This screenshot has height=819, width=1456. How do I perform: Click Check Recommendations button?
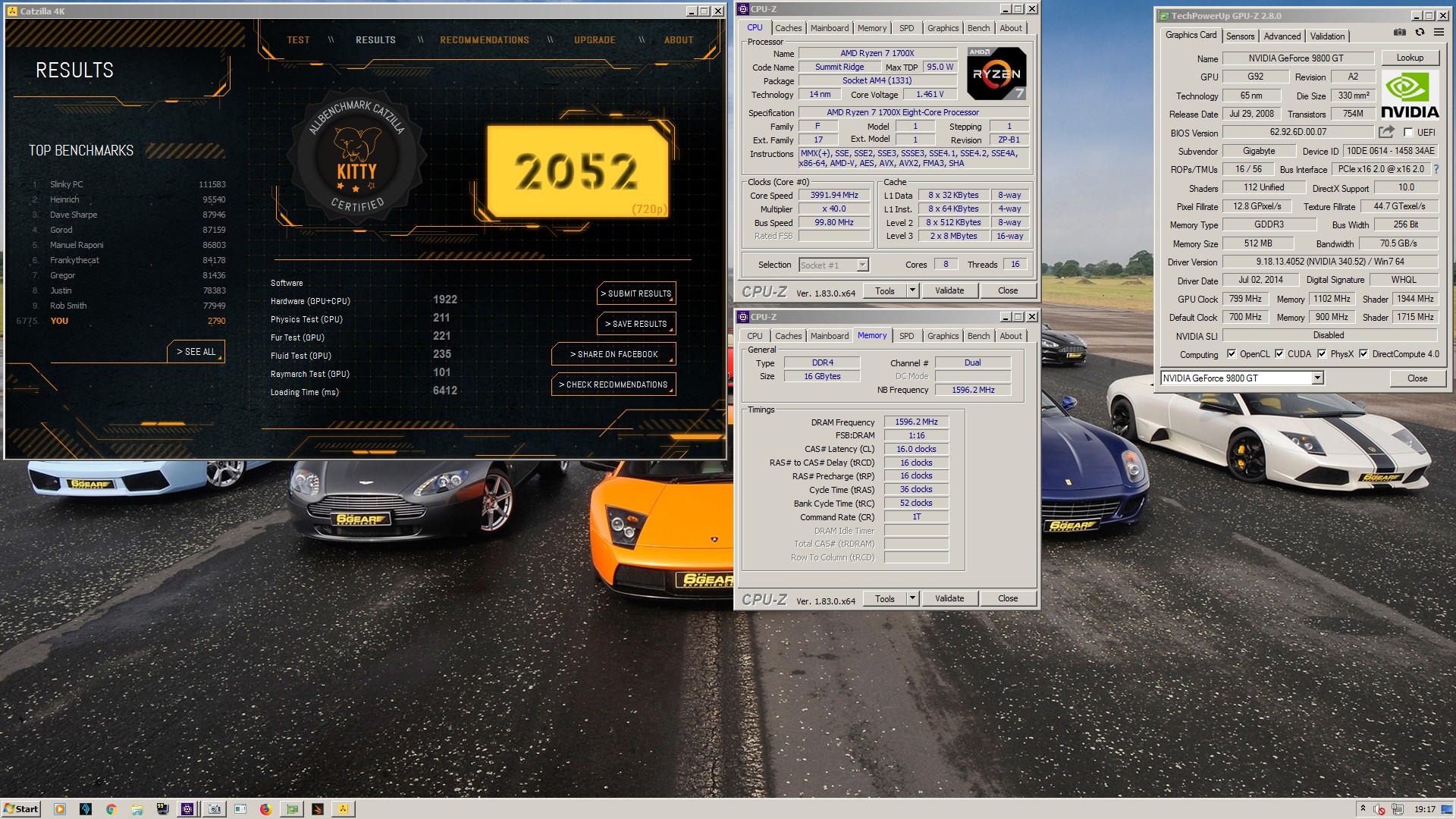click(613, 384)
